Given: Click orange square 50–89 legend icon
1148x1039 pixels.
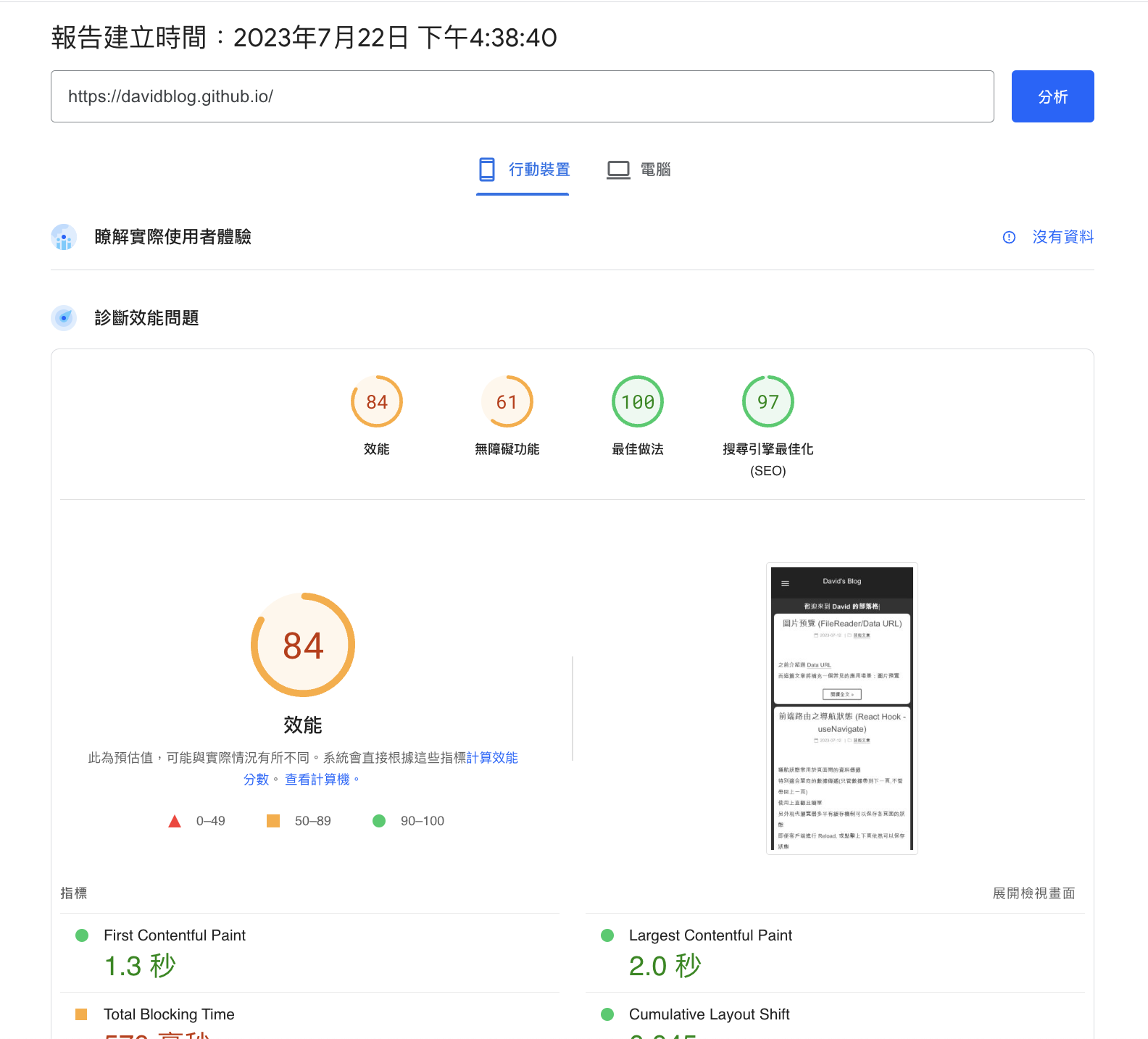Looking at the screenshot, I should pyautogui.click(x=273, y=821).
